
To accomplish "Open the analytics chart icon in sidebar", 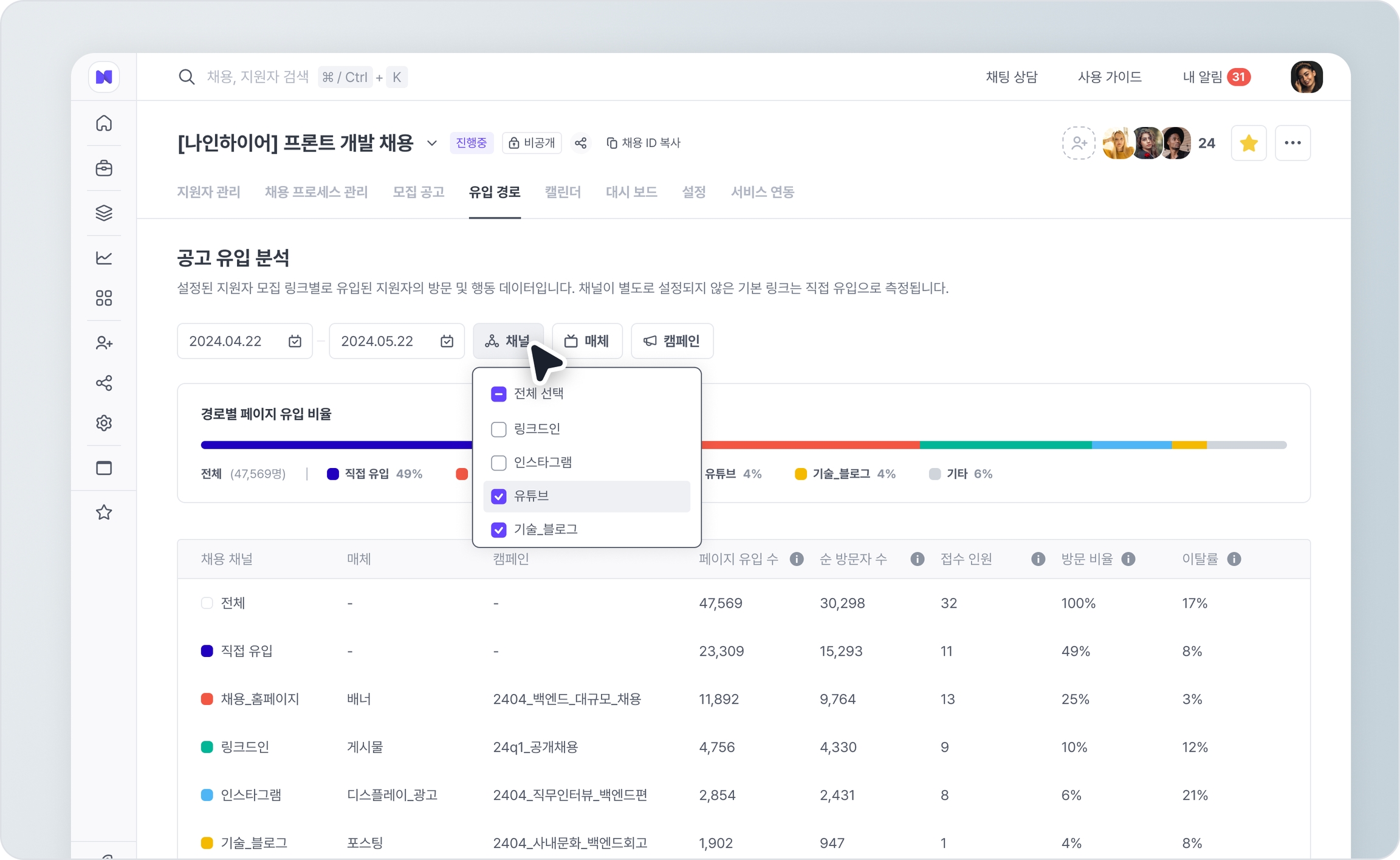I will click(x=104, y=258).
